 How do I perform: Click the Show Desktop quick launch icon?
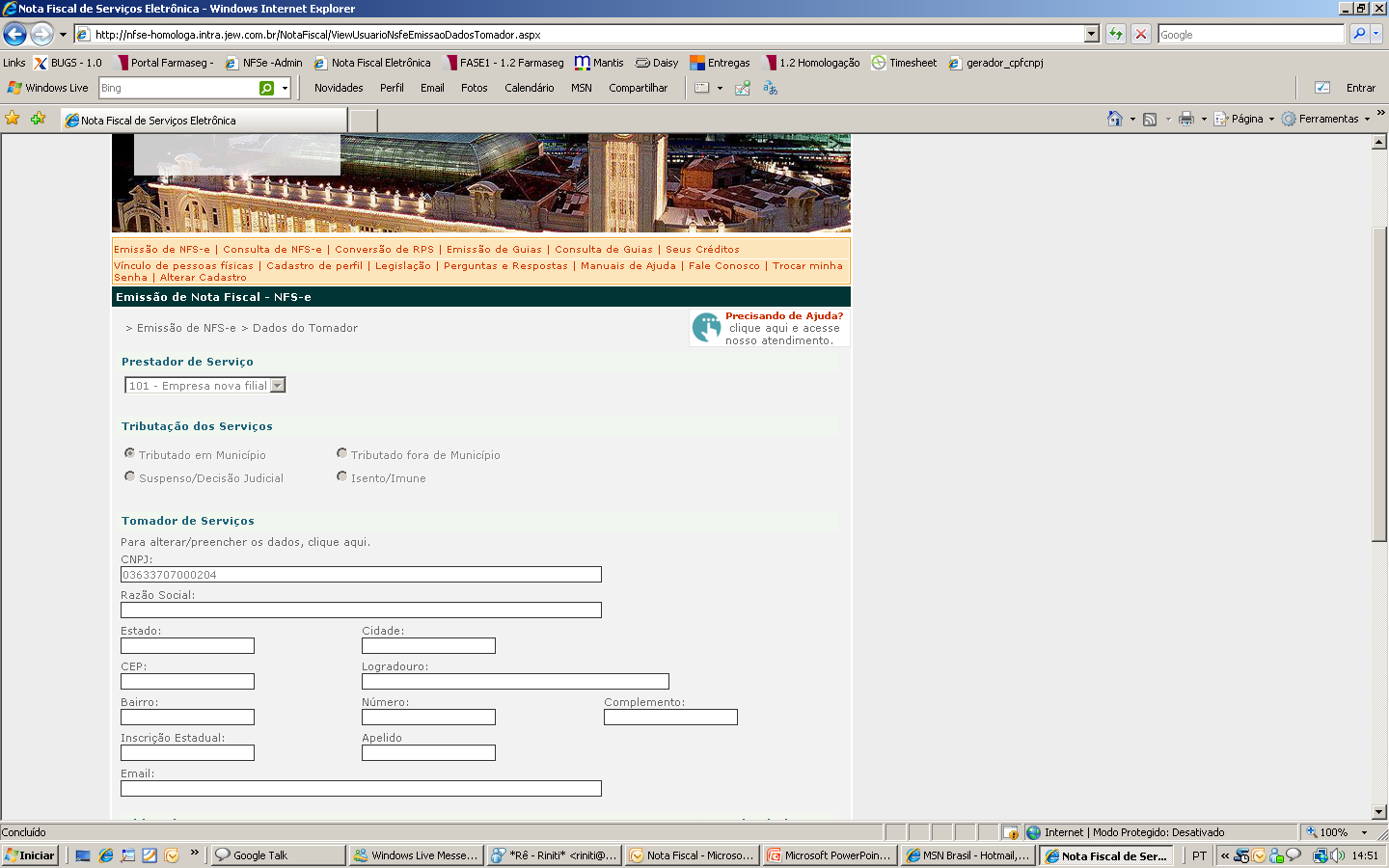coord(83,855)
